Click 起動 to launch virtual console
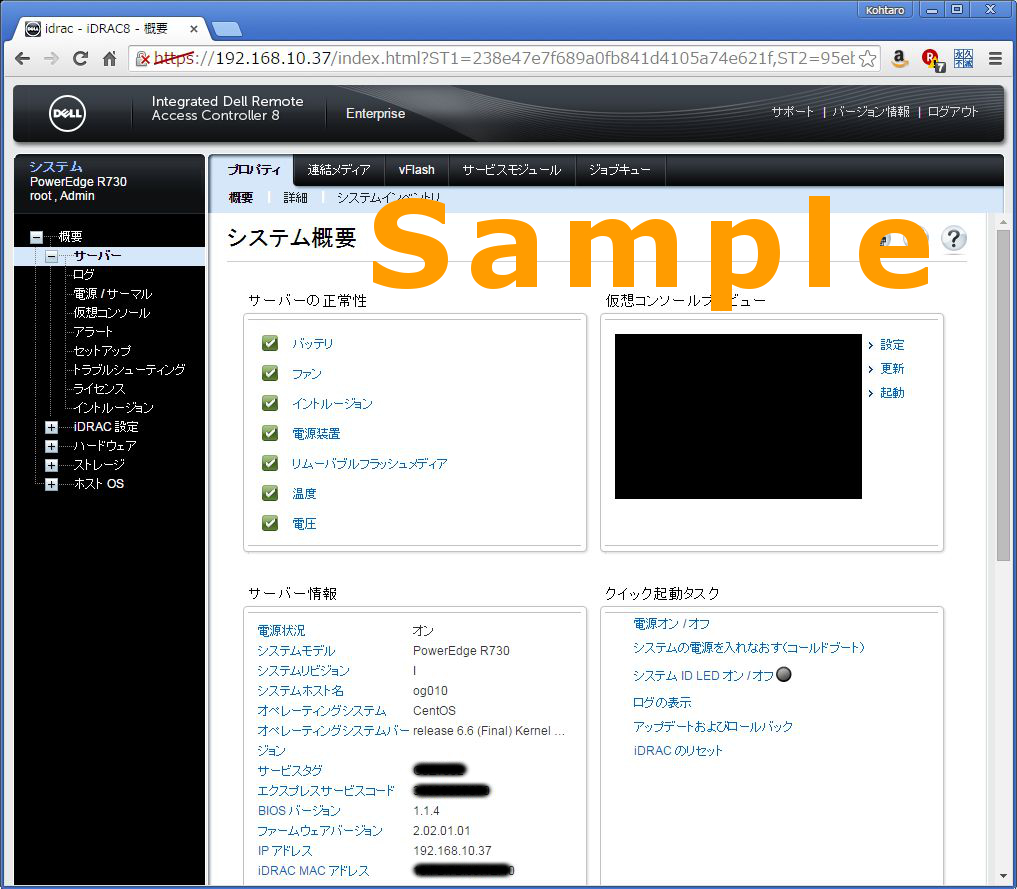Screen dimensions: 1017x889 [892, 393]
